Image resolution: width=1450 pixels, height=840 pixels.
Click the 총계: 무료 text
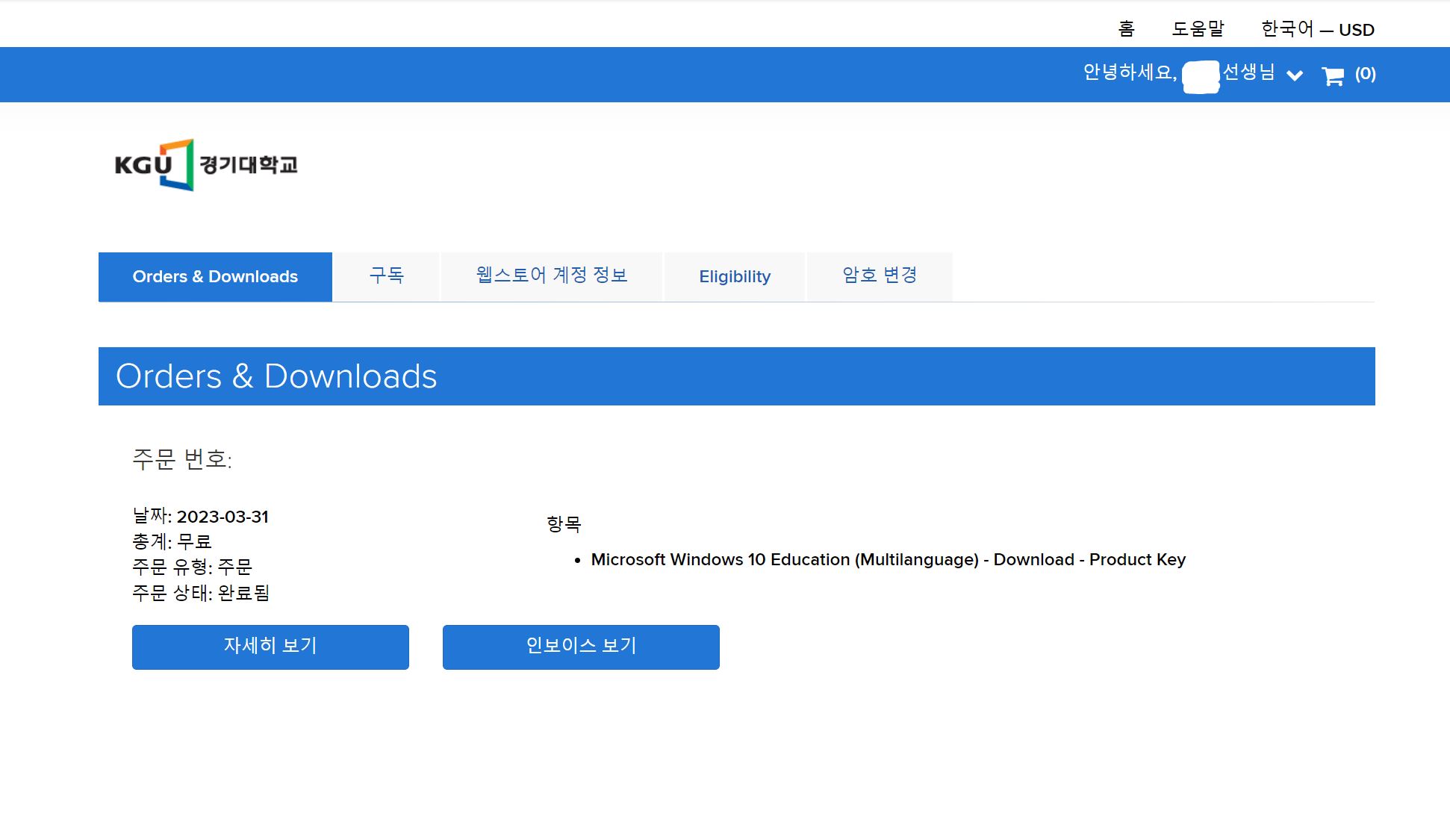pos(172,541)
